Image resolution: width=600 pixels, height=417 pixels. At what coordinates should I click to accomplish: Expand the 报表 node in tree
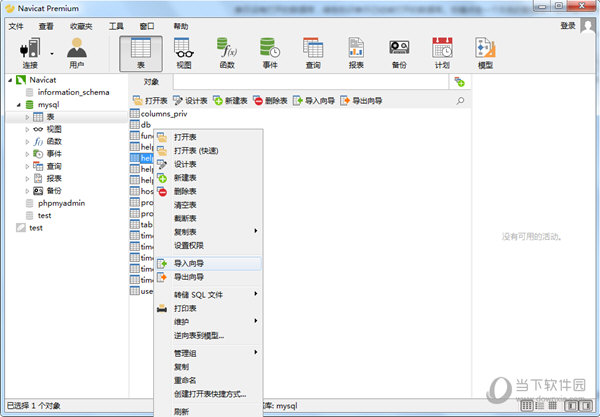[x=27, y=178]
